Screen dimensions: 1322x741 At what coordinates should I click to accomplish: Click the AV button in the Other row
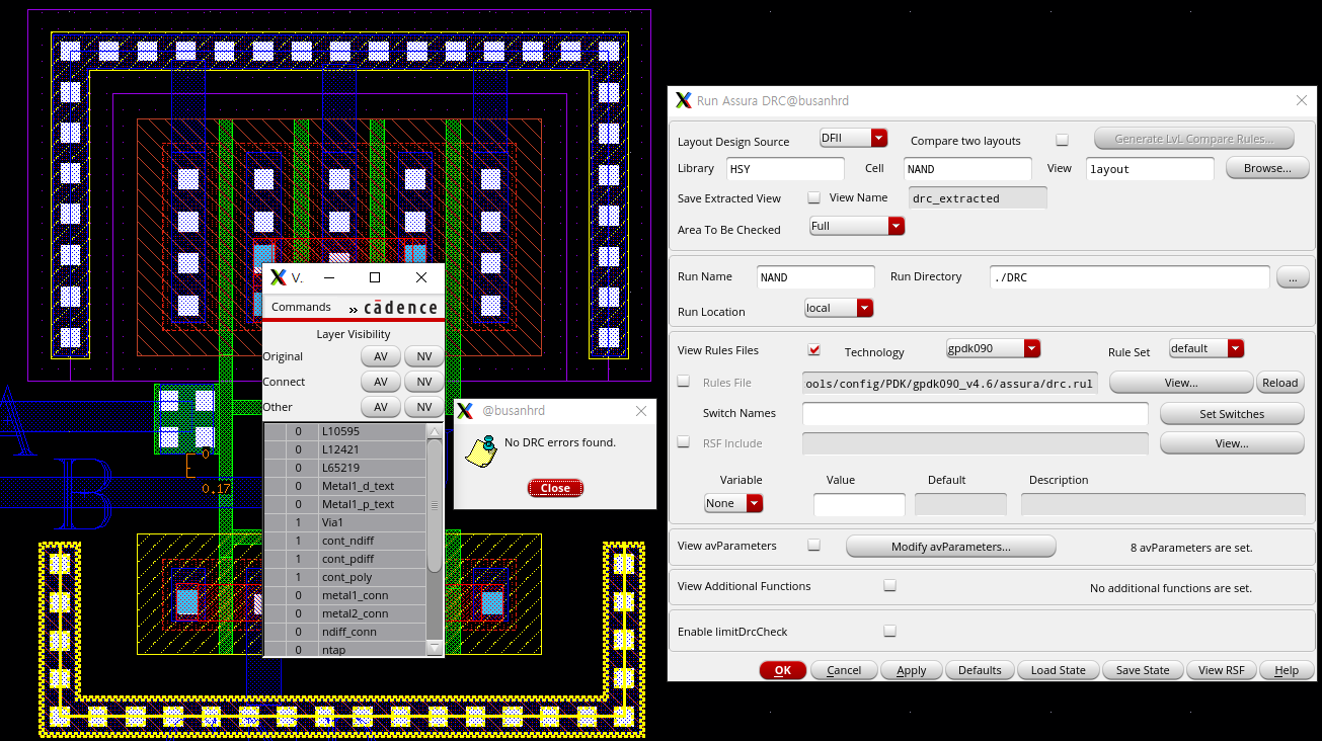point(381,407)
